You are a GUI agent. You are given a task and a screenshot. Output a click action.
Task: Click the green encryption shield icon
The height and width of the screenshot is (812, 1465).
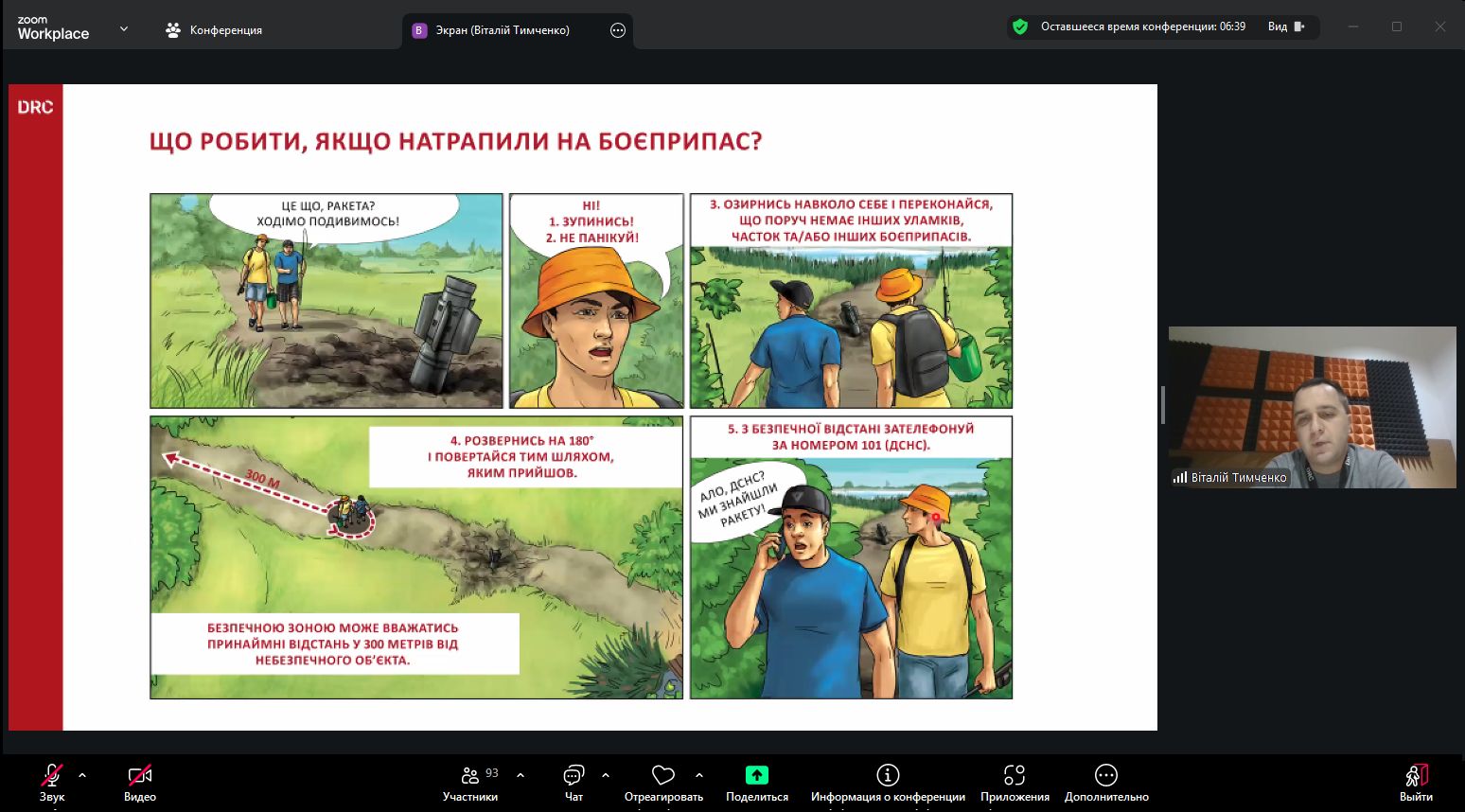pyautogui.click(x=1020, y=26)
